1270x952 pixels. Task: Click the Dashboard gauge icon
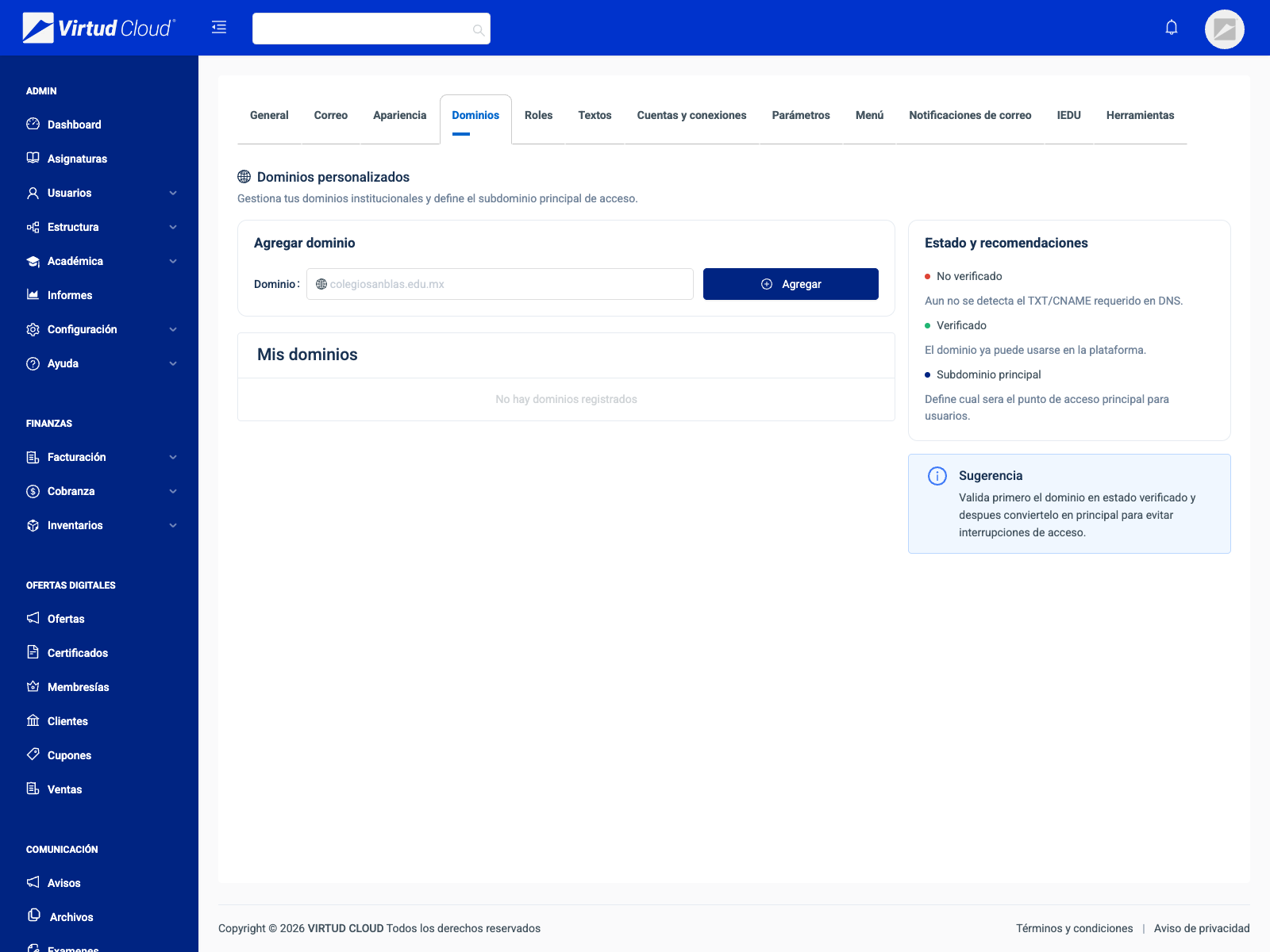[33, 124]
